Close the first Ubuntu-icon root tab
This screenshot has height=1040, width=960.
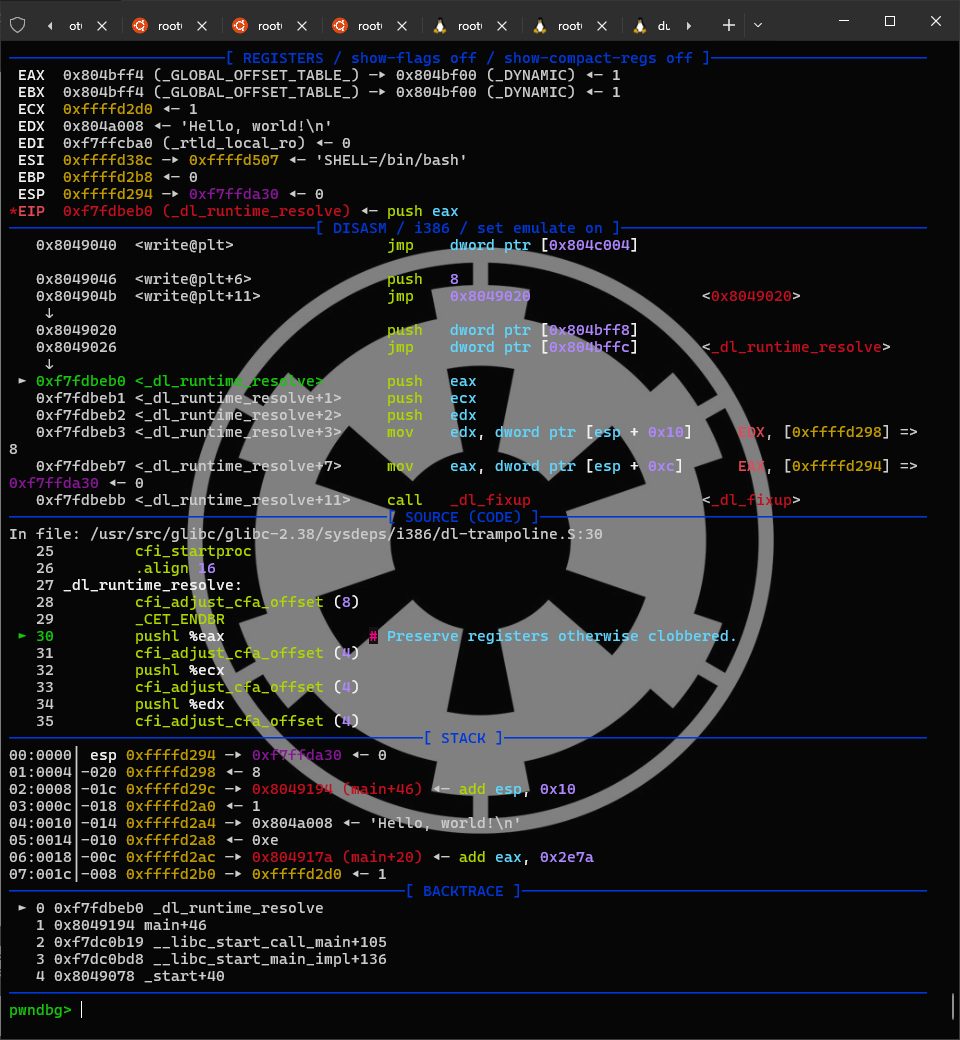202,26
